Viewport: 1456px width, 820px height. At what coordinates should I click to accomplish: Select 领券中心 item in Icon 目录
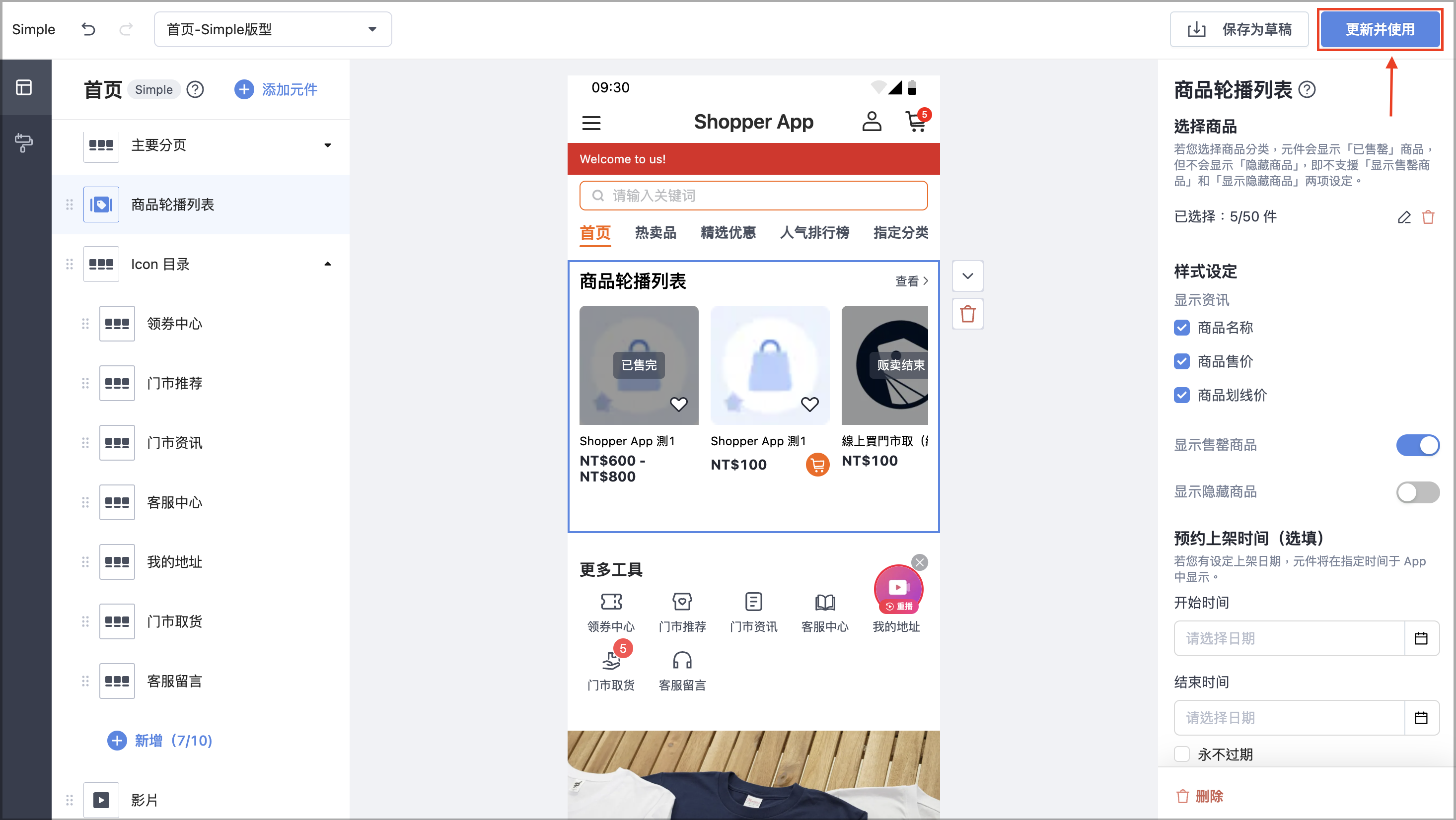[x=201, y=324]
